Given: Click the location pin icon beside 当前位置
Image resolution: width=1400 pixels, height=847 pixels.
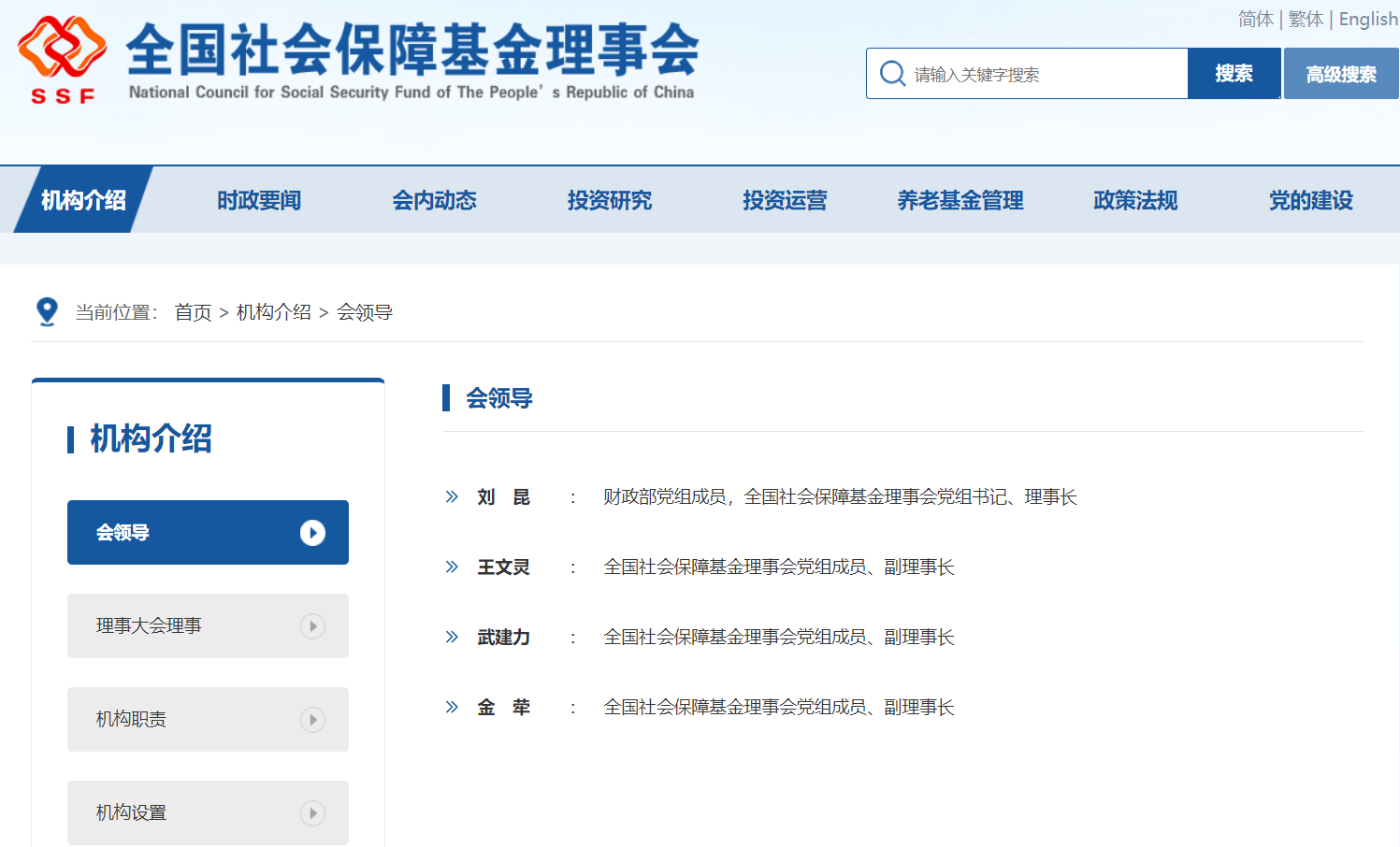Looking at the screenshot, I should [47, 310].
